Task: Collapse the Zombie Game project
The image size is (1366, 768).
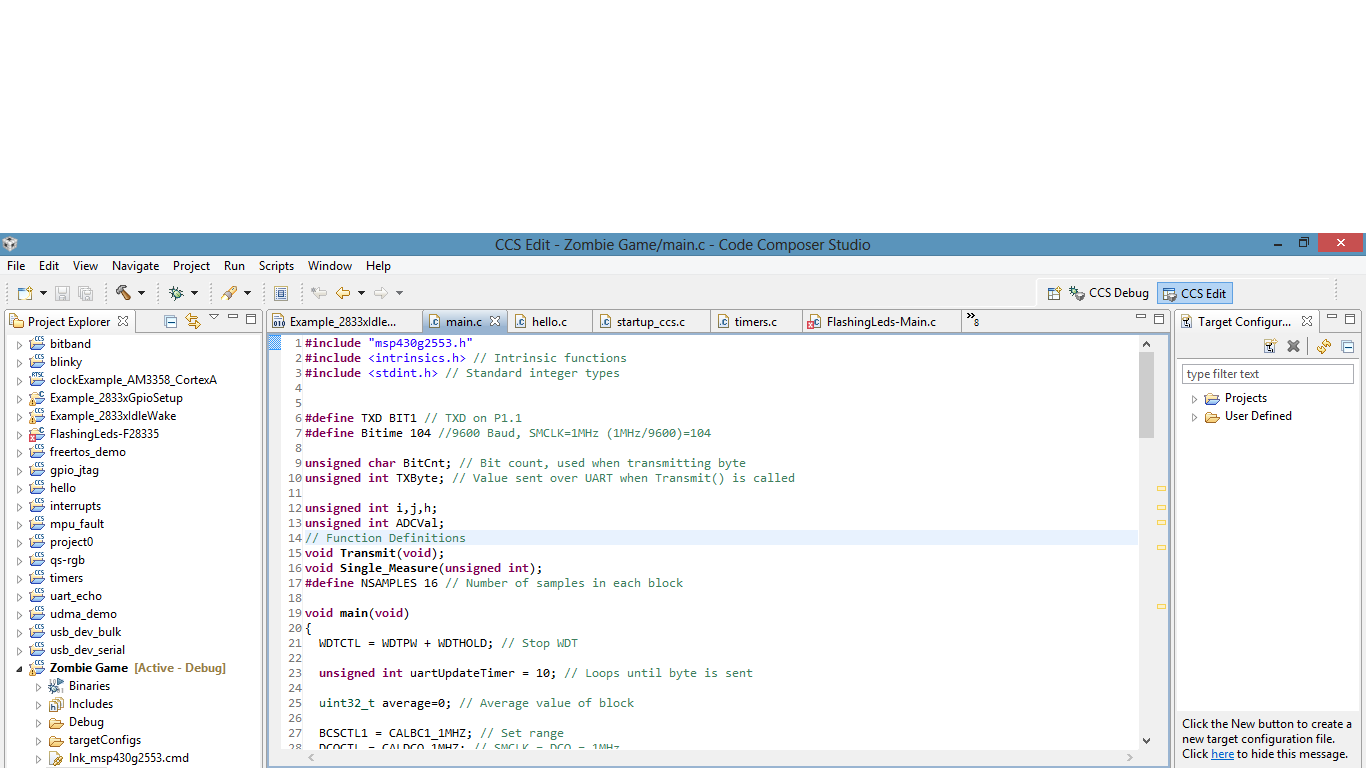Action: (19, 668)
